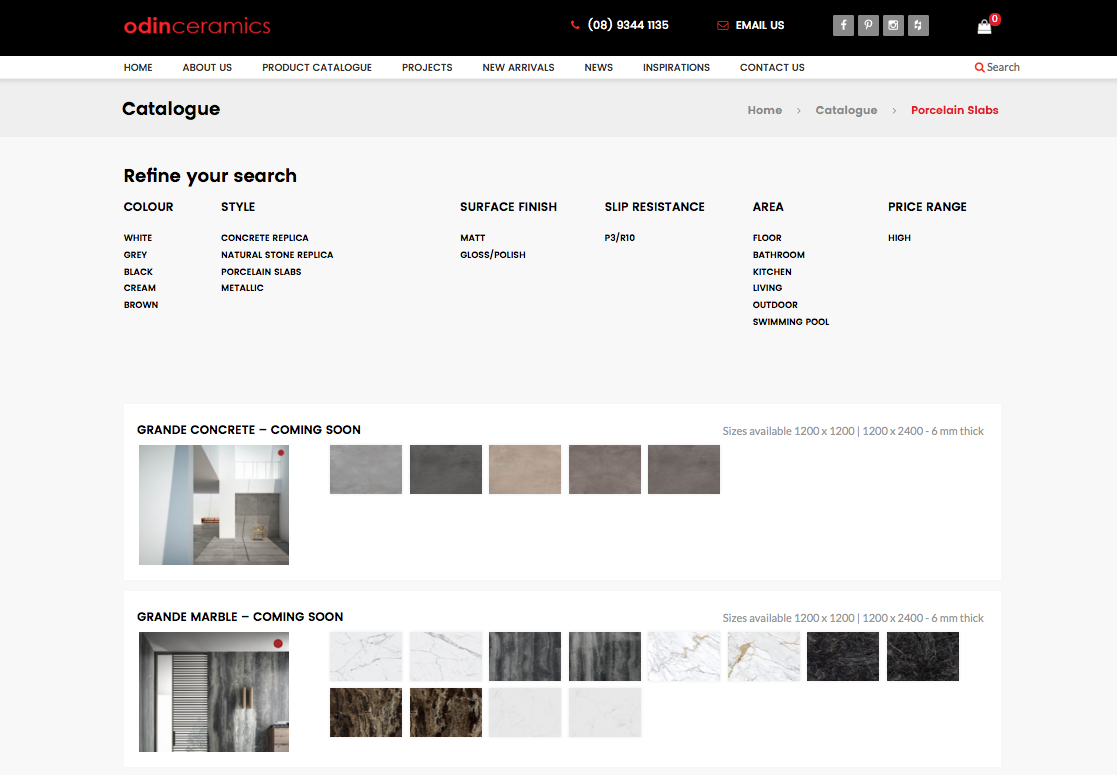Open the Inspirations menu item
Screen dimensions: 1117x775
tap(676, 68)
